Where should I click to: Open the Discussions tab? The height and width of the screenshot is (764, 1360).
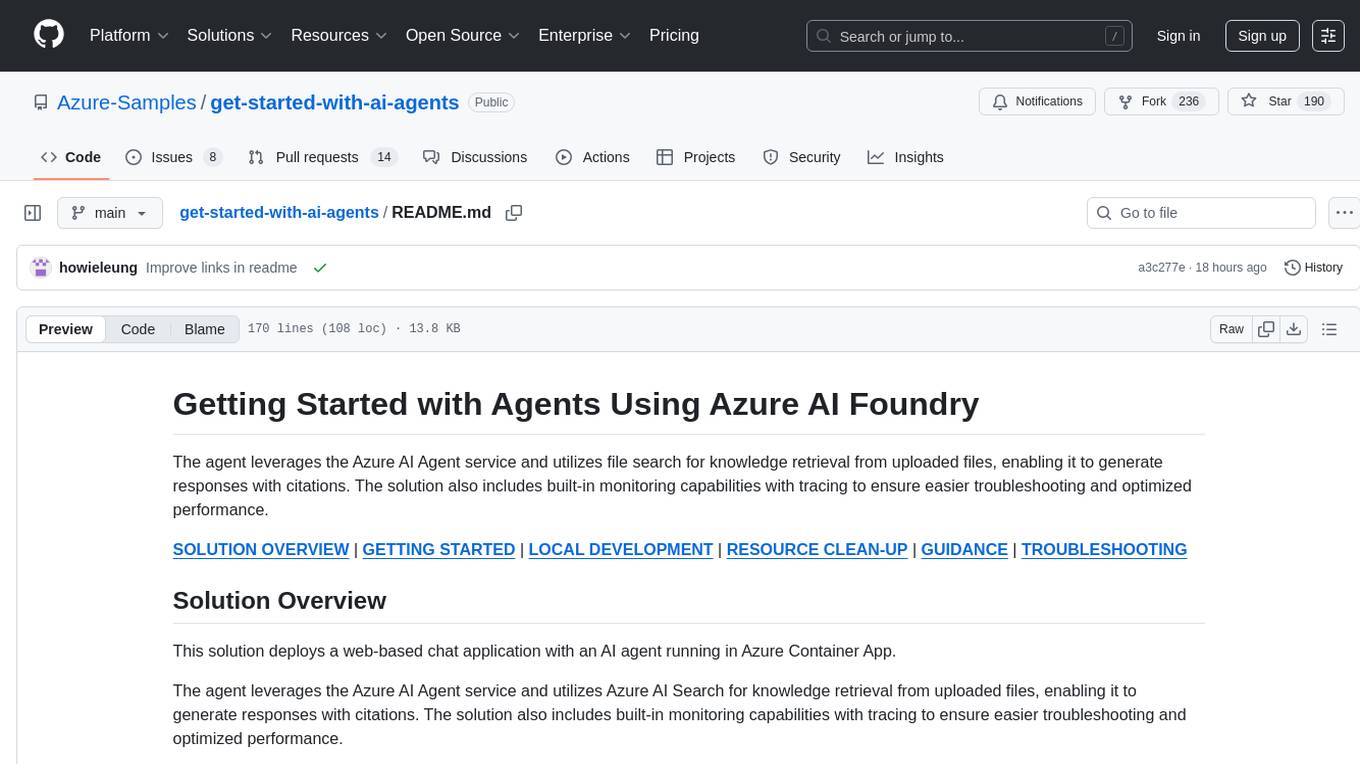click(x=475, y=157)
